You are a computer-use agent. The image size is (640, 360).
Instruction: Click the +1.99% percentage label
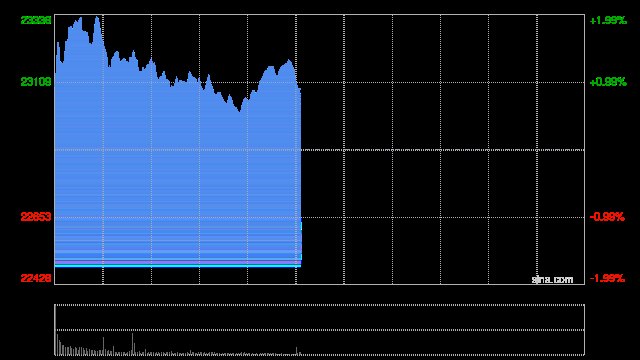tap(608, 20)
